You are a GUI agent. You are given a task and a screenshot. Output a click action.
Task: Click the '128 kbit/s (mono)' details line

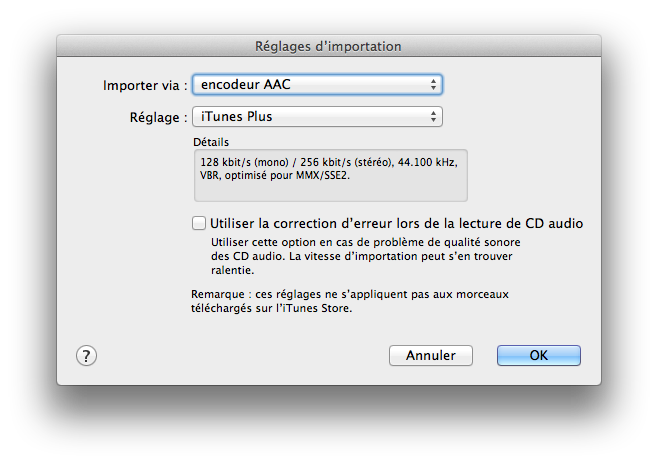(329, 162)
